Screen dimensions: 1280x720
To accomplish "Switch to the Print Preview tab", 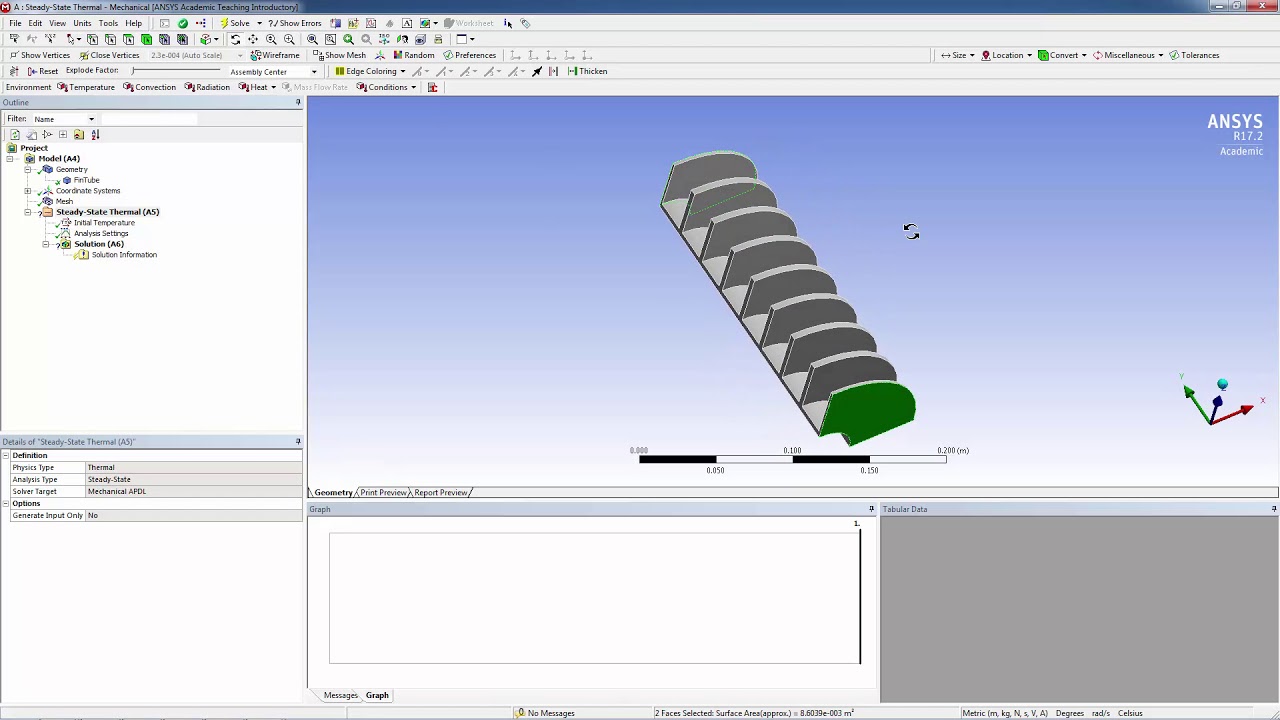I will point(383,492).
